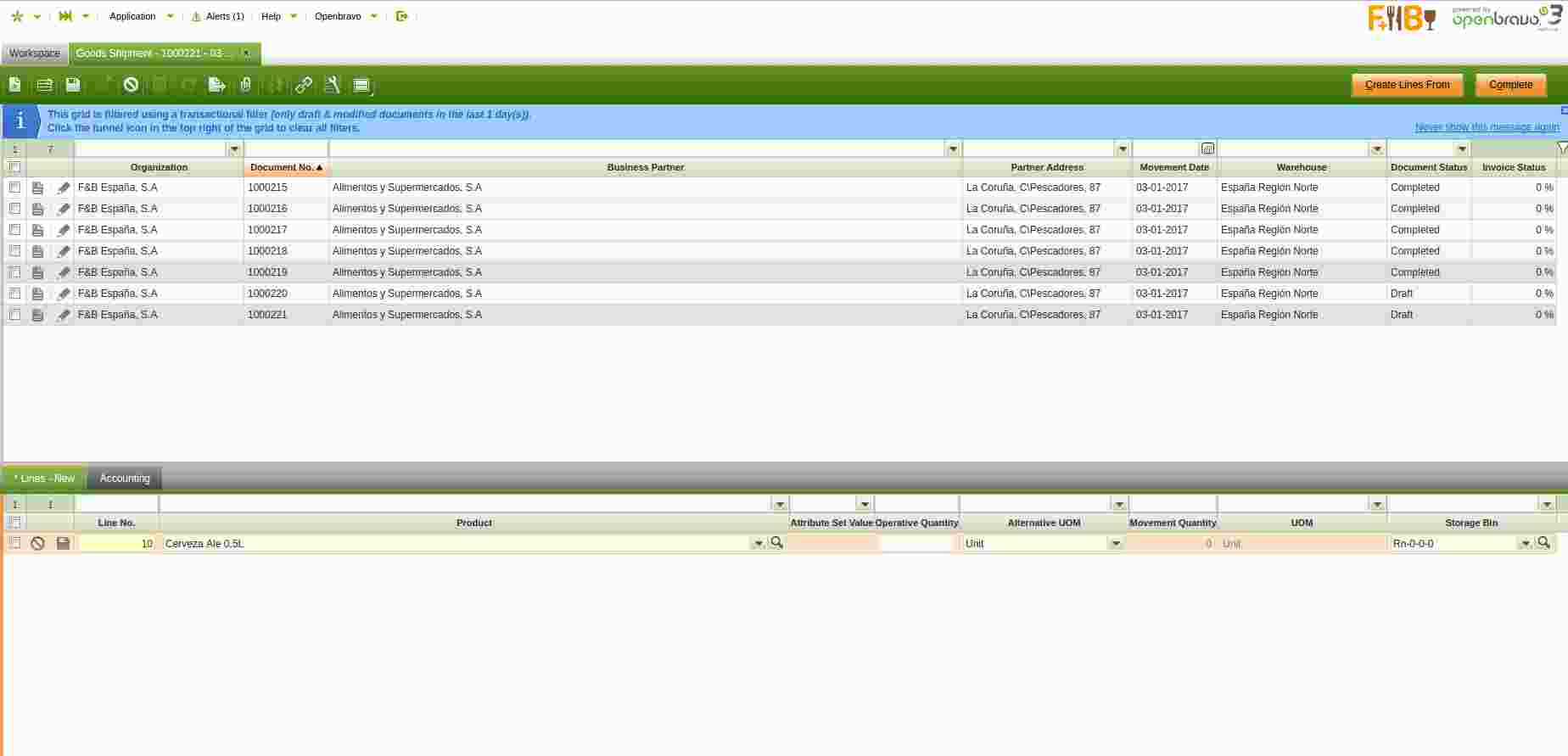Click the Cancel Changes circle-slash toolbar icon

131,85
